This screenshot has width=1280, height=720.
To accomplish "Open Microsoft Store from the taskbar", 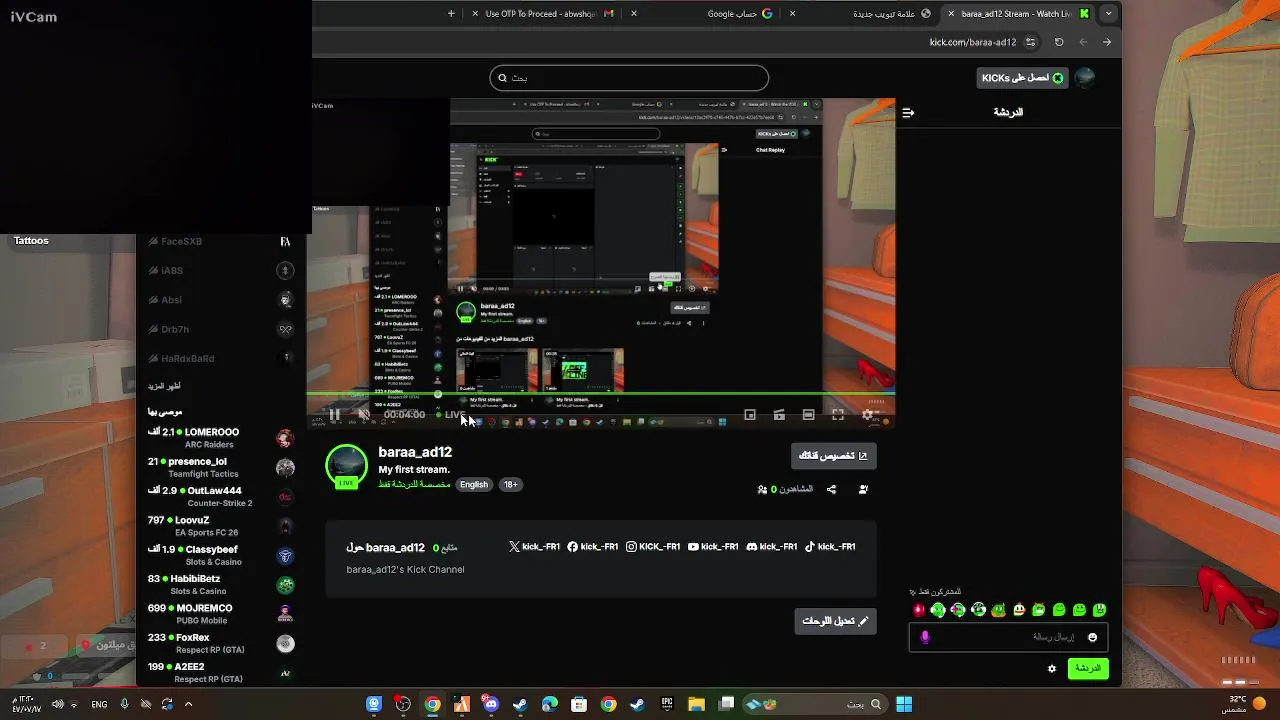I will click(579, 704).
